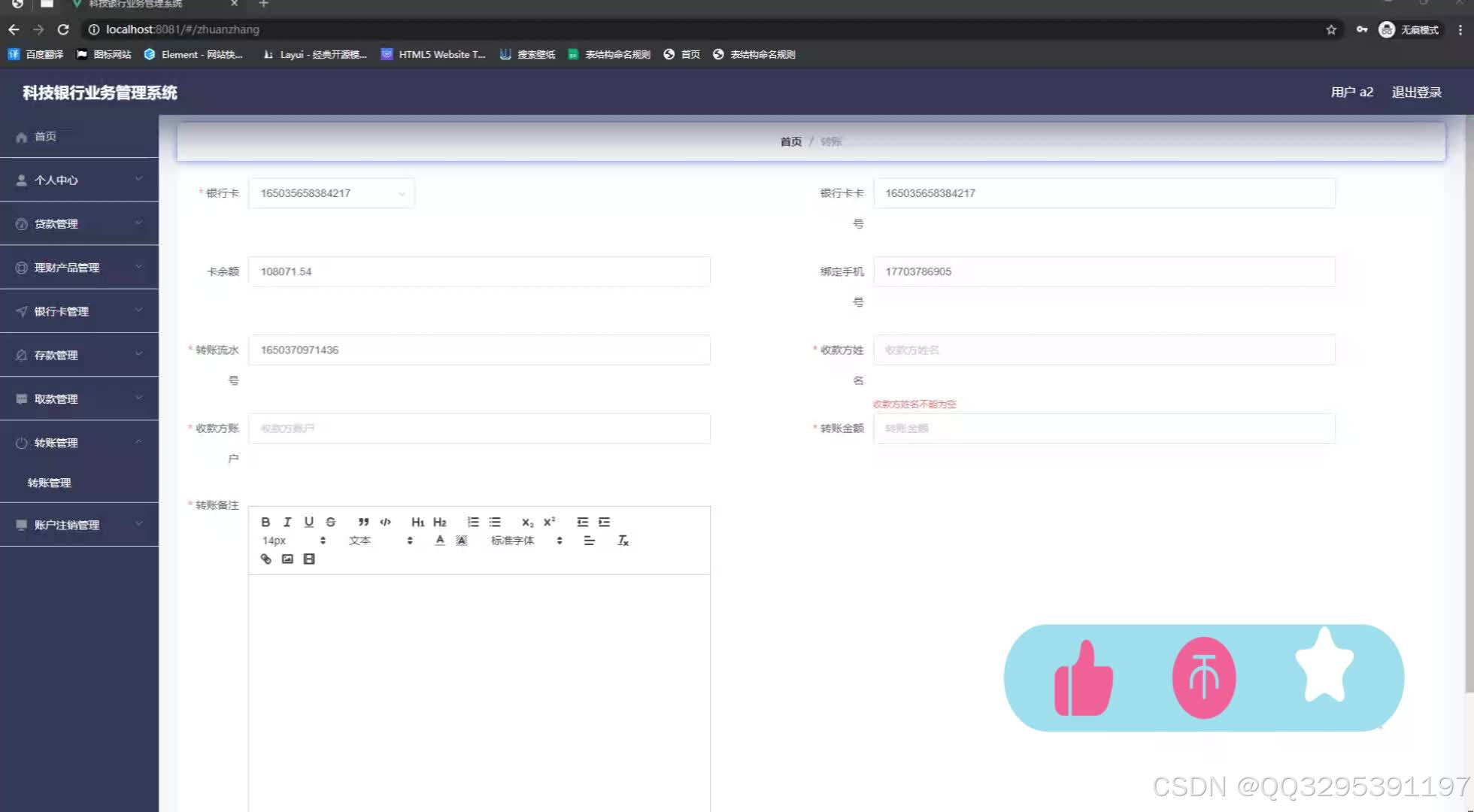Screen dimensions: 1474x812
Task: Go to 首页 in the sidebar
Action: point(79,136)
